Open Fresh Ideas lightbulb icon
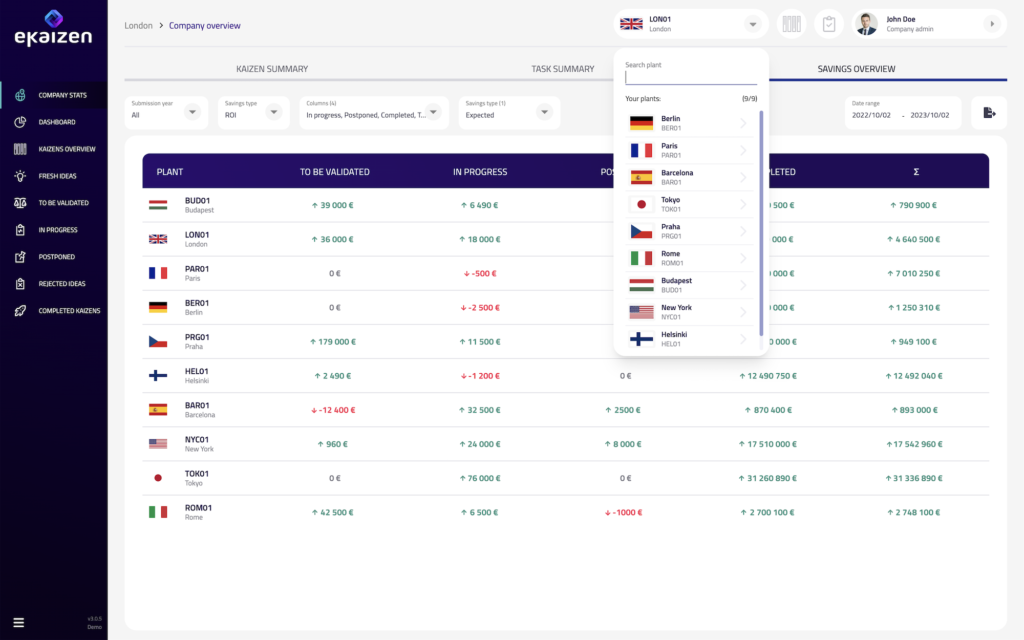 point(20,176)
